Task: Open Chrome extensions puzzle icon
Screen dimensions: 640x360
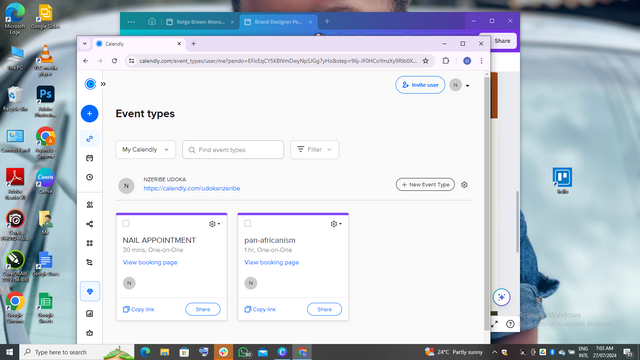Action: click(446, 61)
